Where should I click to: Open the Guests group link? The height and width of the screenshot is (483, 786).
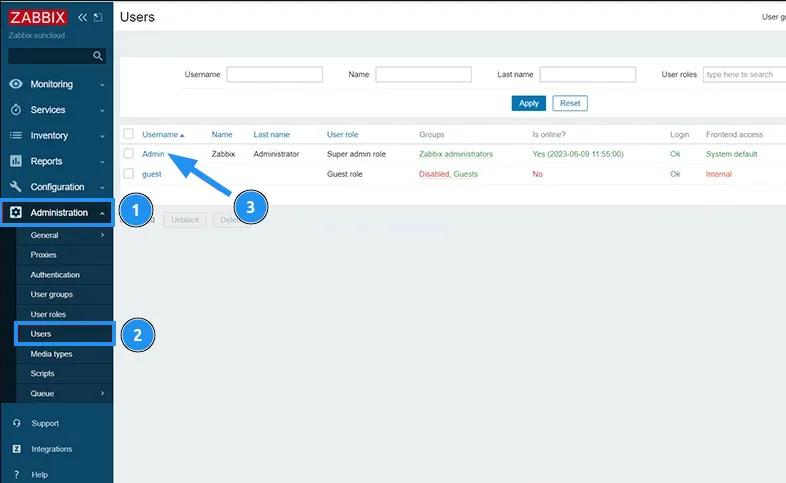click(x=466, y=174)
